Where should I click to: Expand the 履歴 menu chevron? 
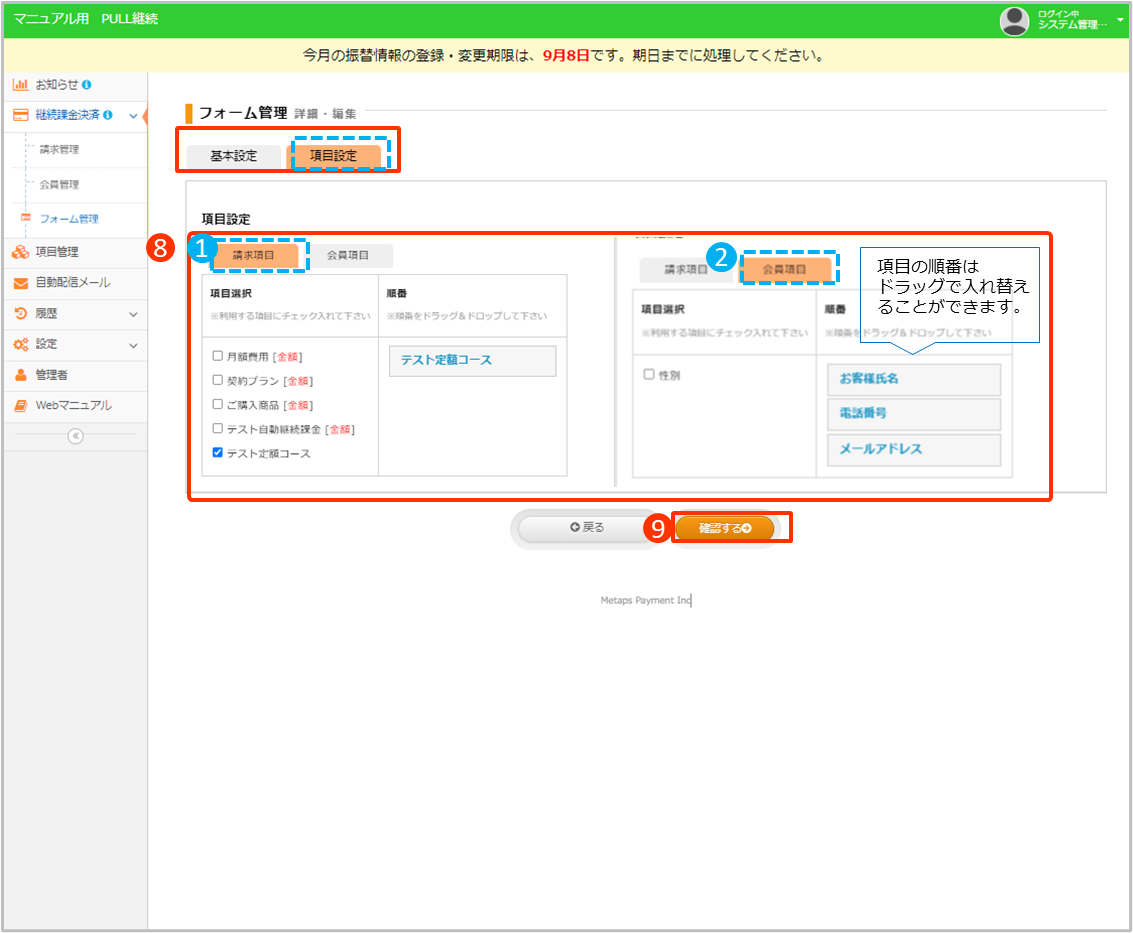[x=134, y=314]
